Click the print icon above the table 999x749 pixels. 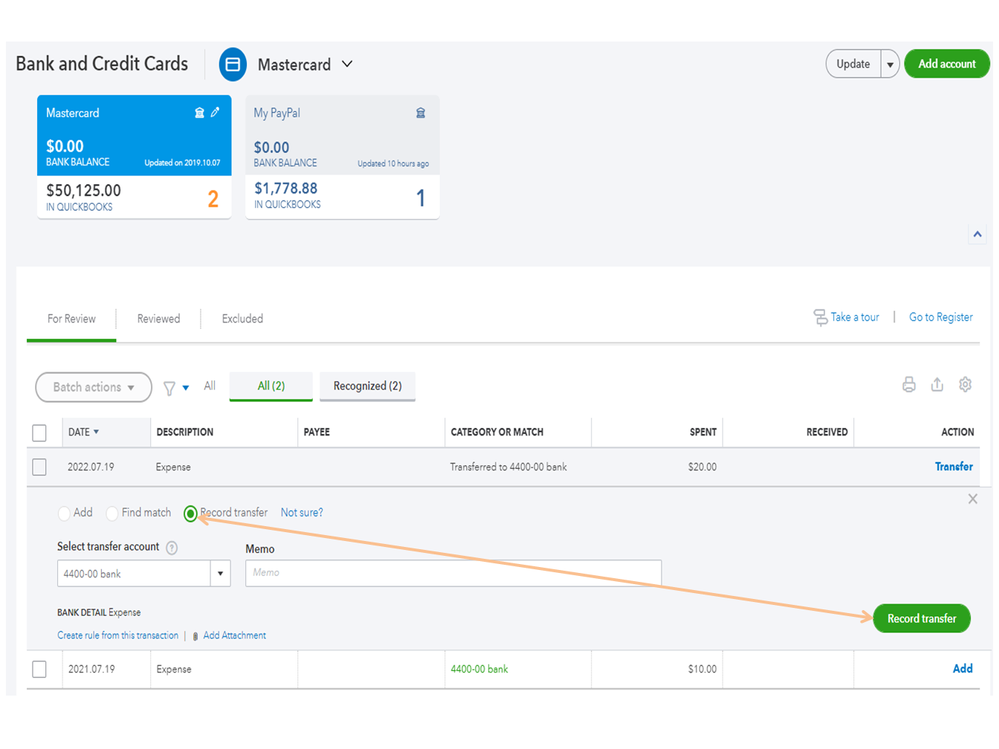pyautogui.click(x=909, y=385)
